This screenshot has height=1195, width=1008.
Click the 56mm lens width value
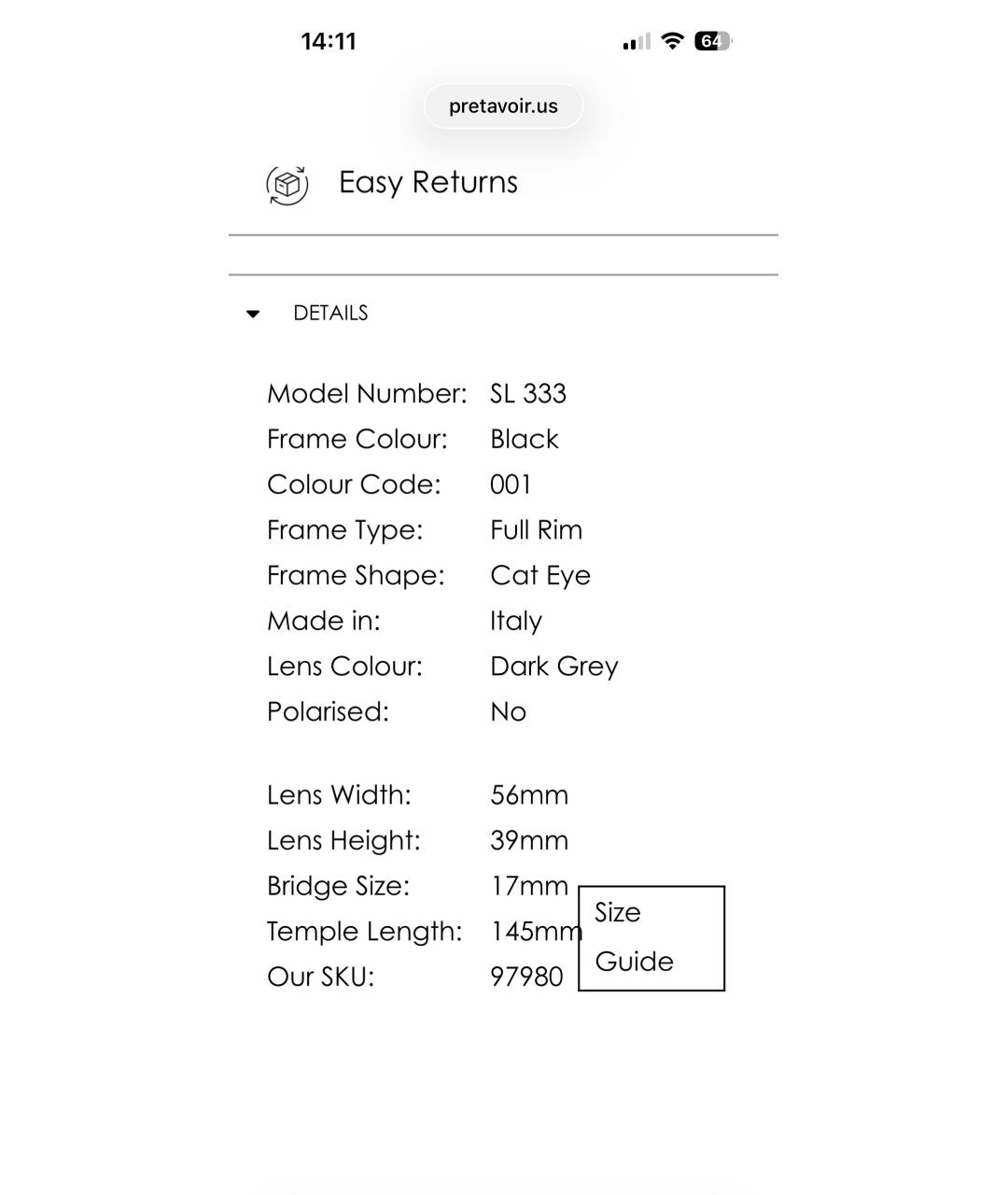click(529, 795)
